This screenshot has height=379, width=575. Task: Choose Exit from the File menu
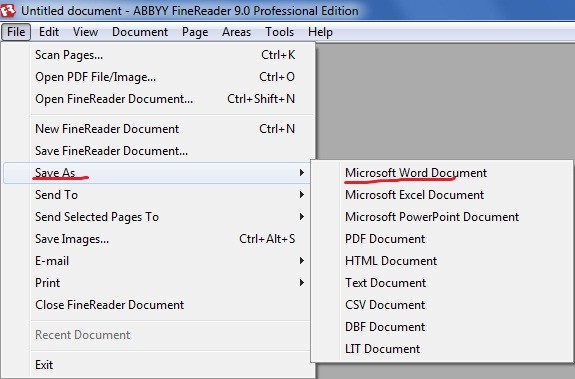159,365
